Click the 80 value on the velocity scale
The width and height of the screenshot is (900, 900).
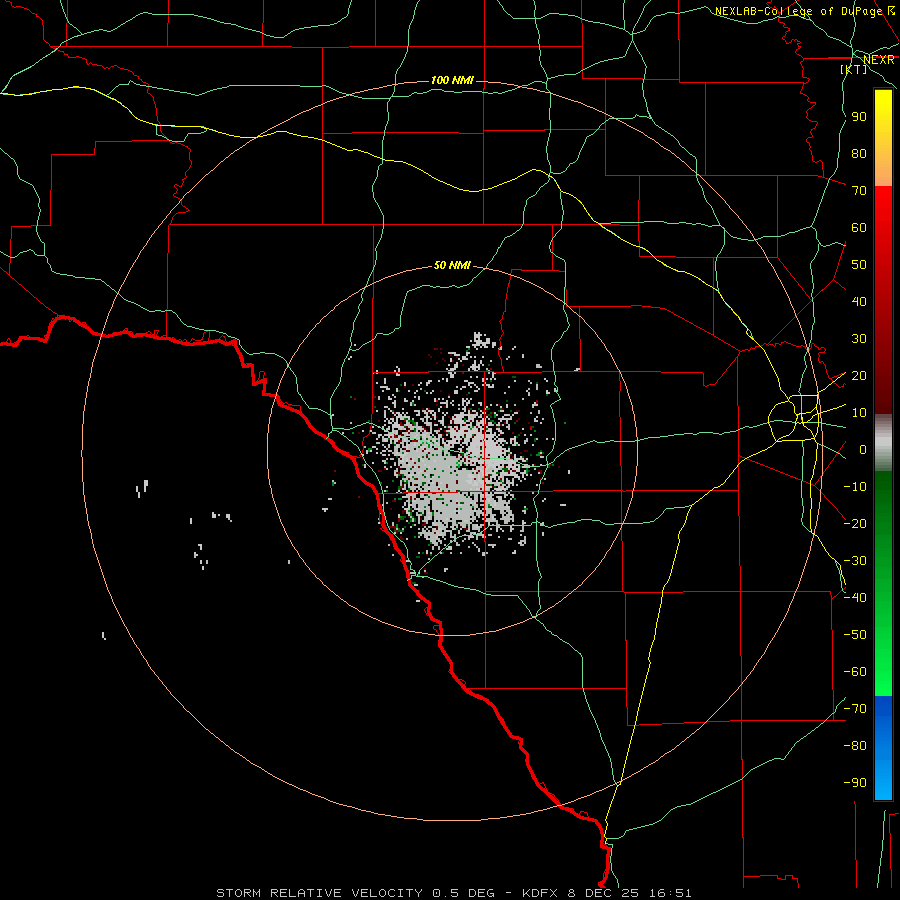point(859,153)
